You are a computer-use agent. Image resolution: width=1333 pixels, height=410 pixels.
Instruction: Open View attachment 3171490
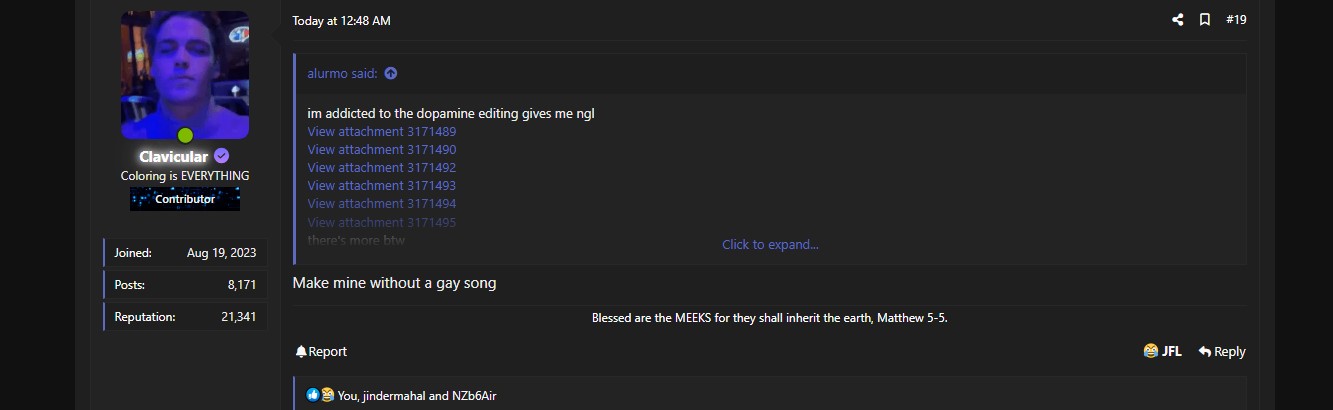[381, 150]
